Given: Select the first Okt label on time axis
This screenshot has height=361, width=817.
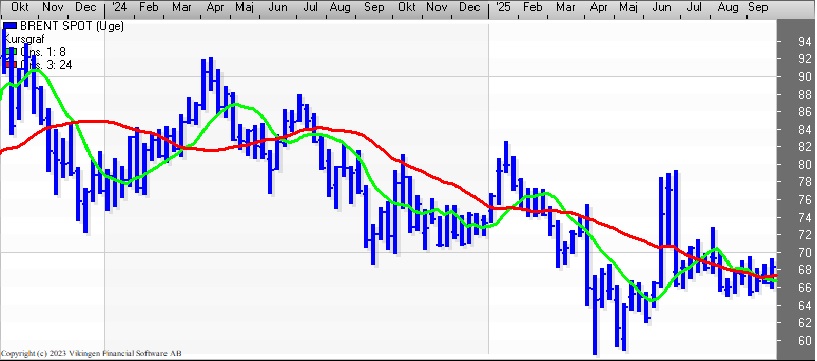Looking at the screenshot, I should click(x=20, y=7).
